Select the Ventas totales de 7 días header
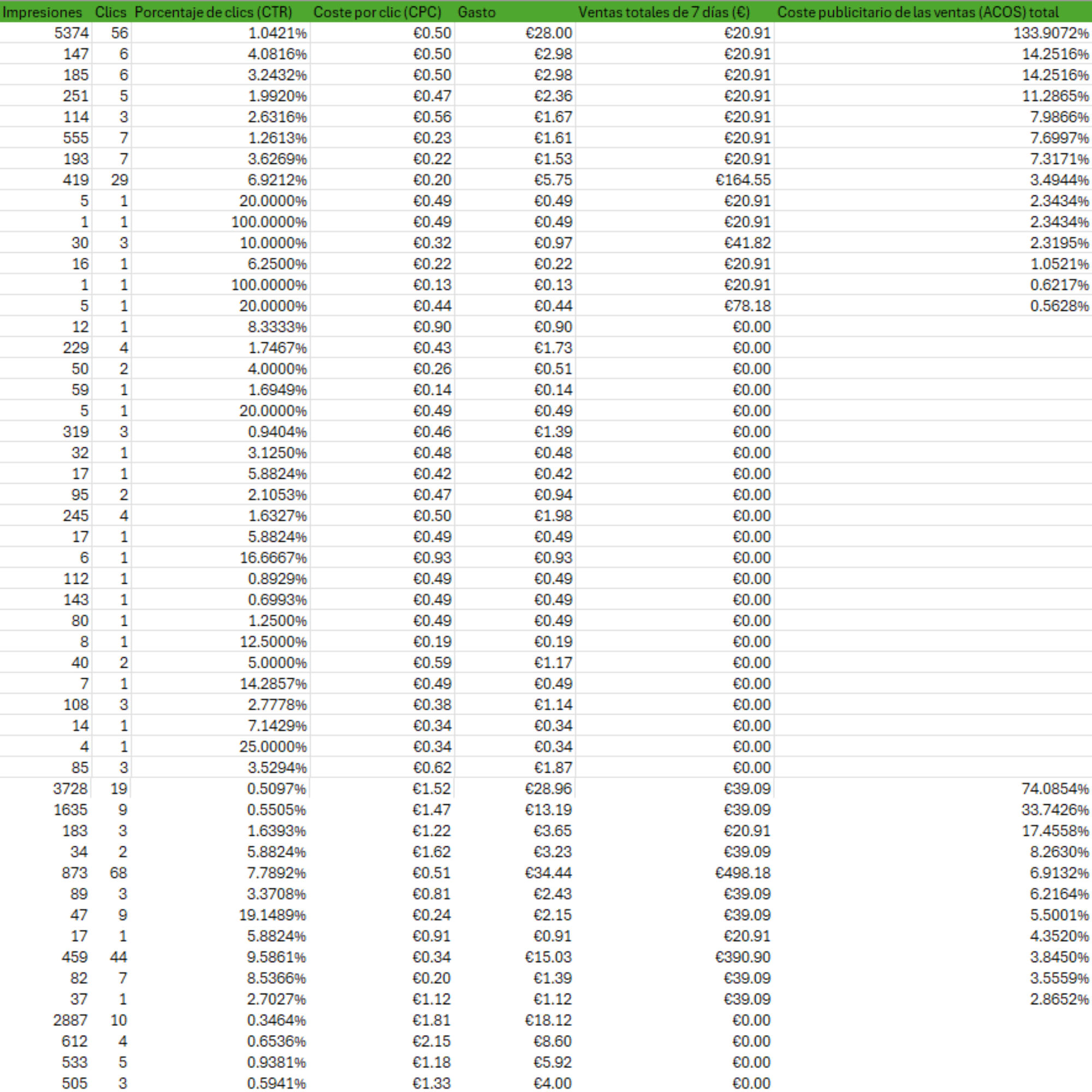Screen dimensions: 1092x1092 [664, 12]
